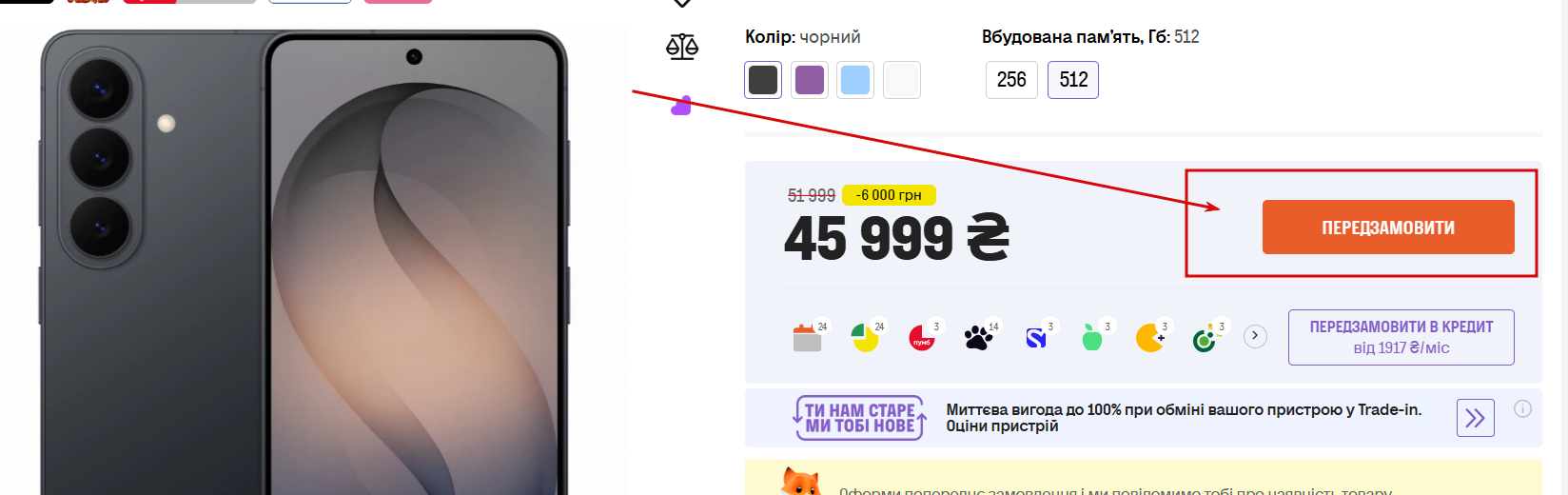The height and width of the screenshot is (495, 1568).
Task: Select 512 GB memory option
Action: (1073, 80)
